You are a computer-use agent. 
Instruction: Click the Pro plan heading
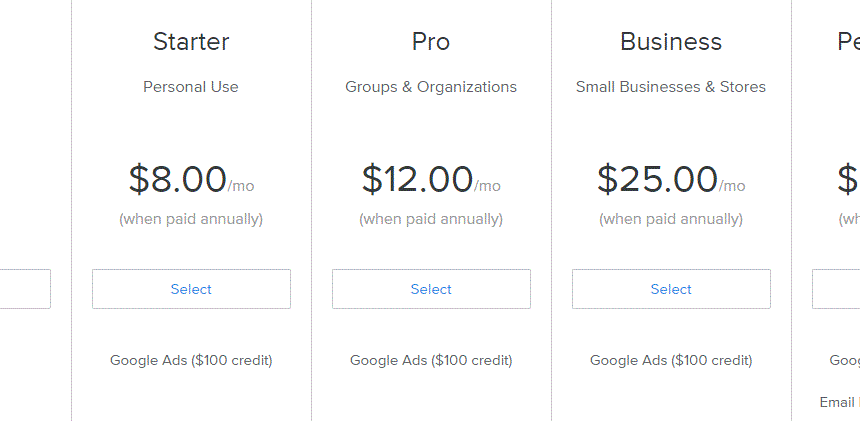tap(431, 42)
